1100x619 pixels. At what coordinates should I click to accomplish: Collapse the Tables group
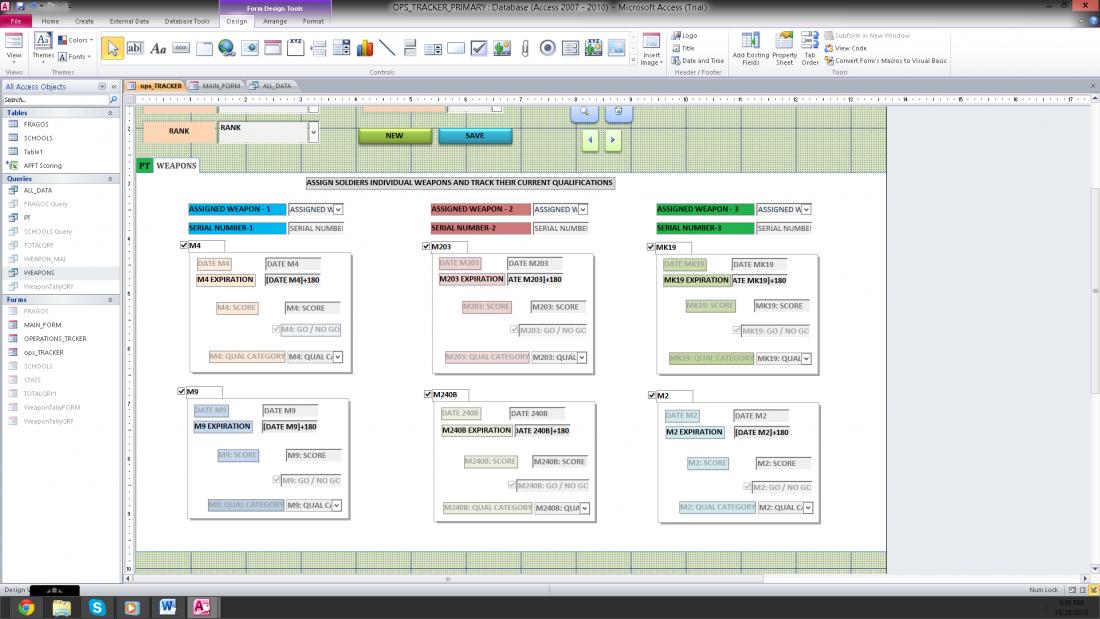110,113
